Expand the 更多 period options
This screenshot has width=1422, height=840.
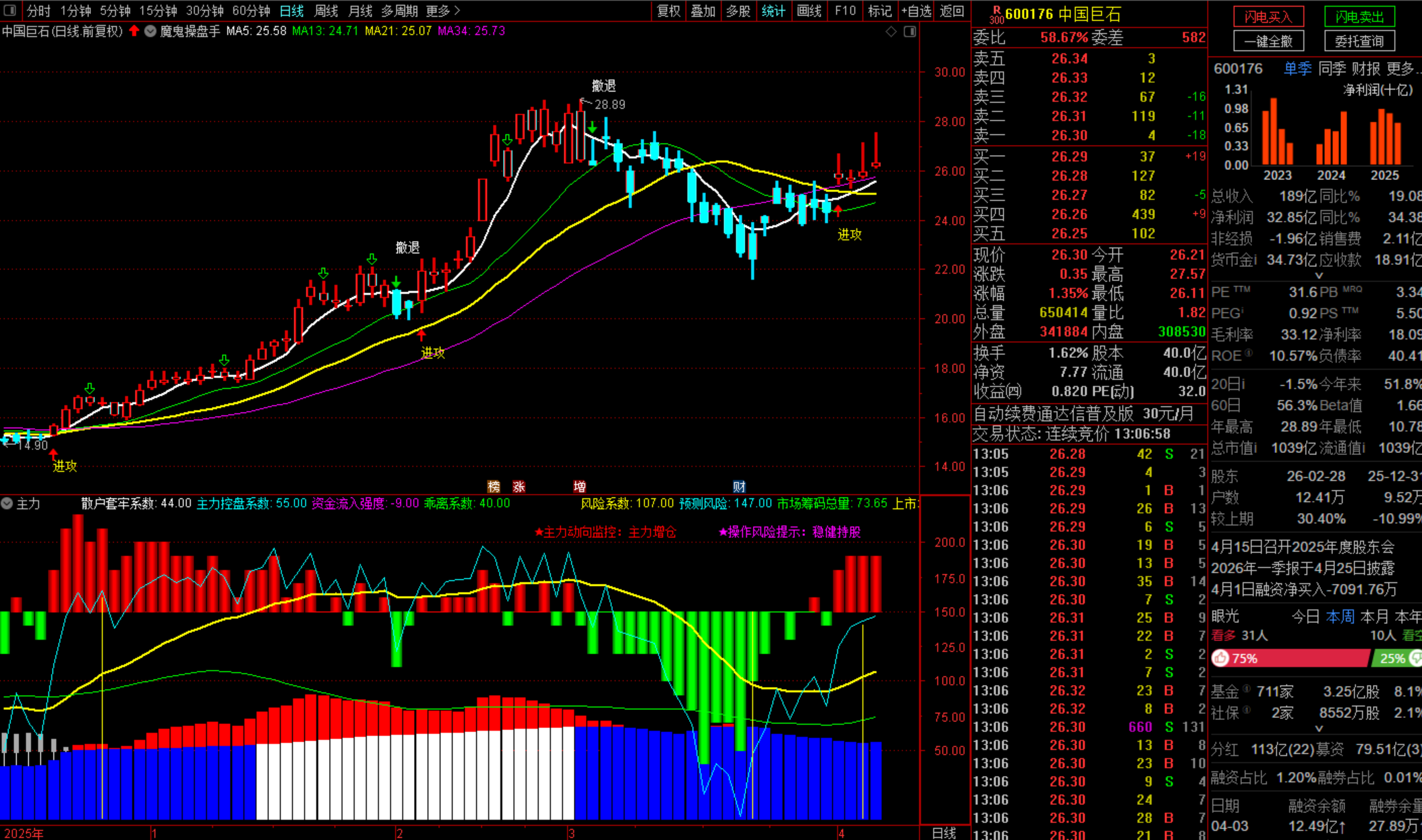tap(443, 11)
